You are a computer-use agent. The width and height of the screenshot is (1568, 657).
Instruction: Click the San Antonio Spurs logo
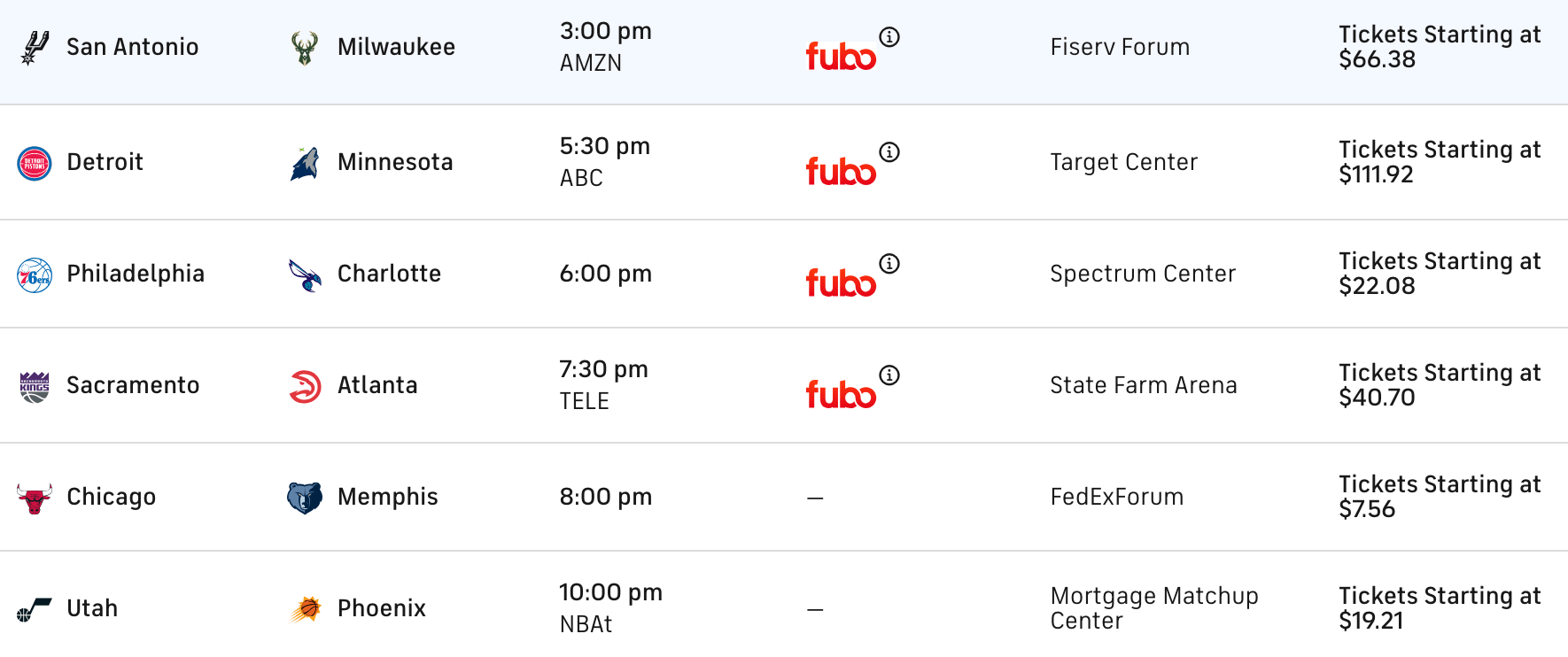[x=35, y=48]
